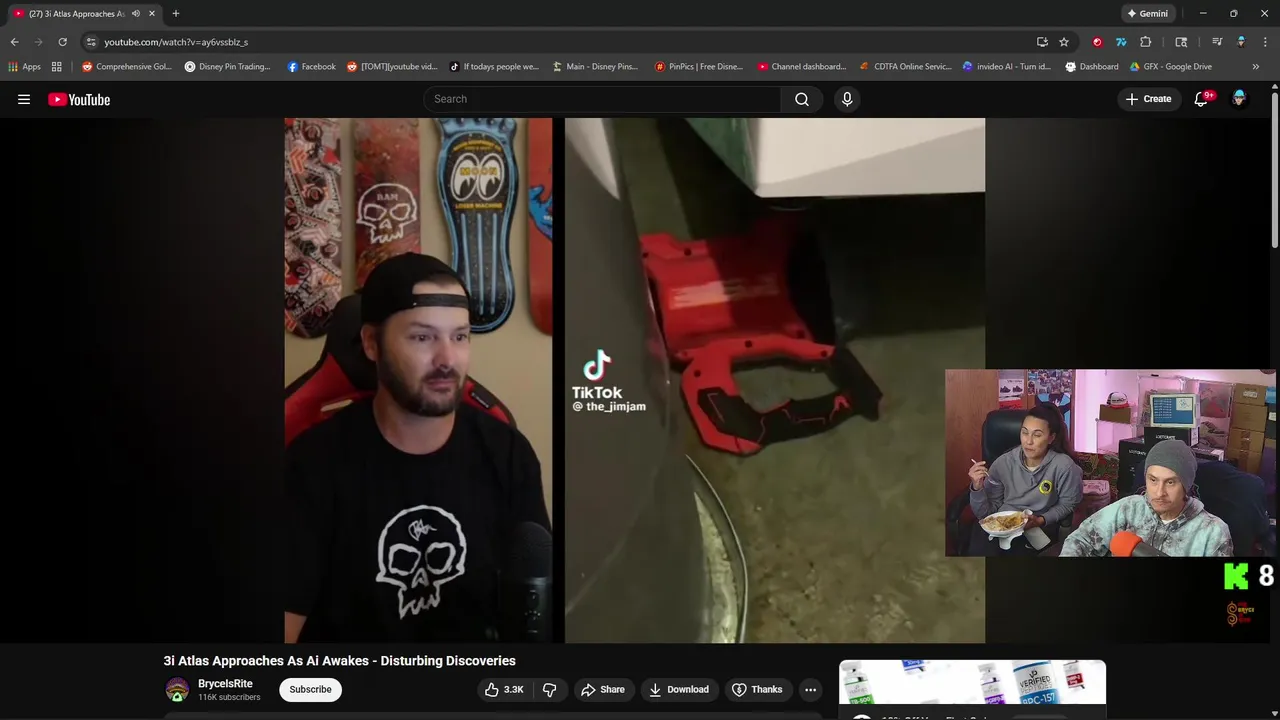Click the Thanks button
The height and width of the screenshot is (720, 1280).
(757, 689)
